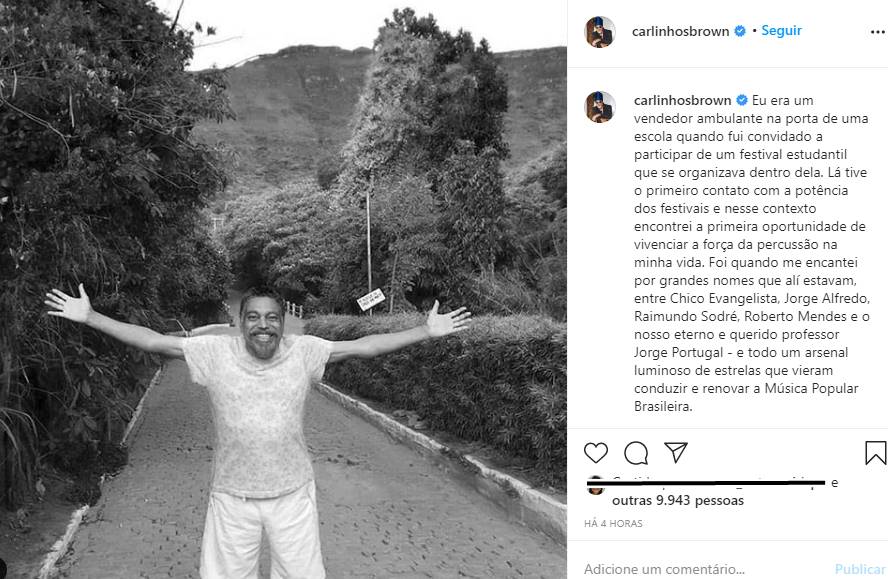Click the post caption text

point(751,253)
